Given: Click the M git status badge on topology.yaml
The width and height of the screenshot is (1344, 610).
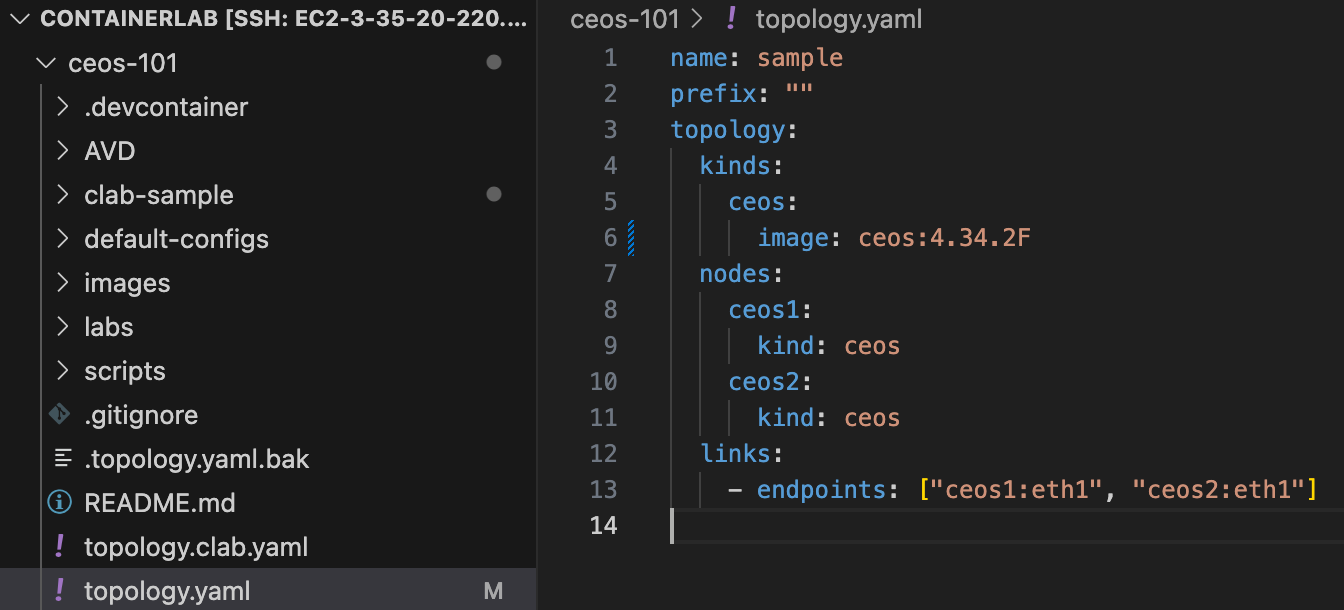Looking at the screenshot, I should (x=493, y=591).
